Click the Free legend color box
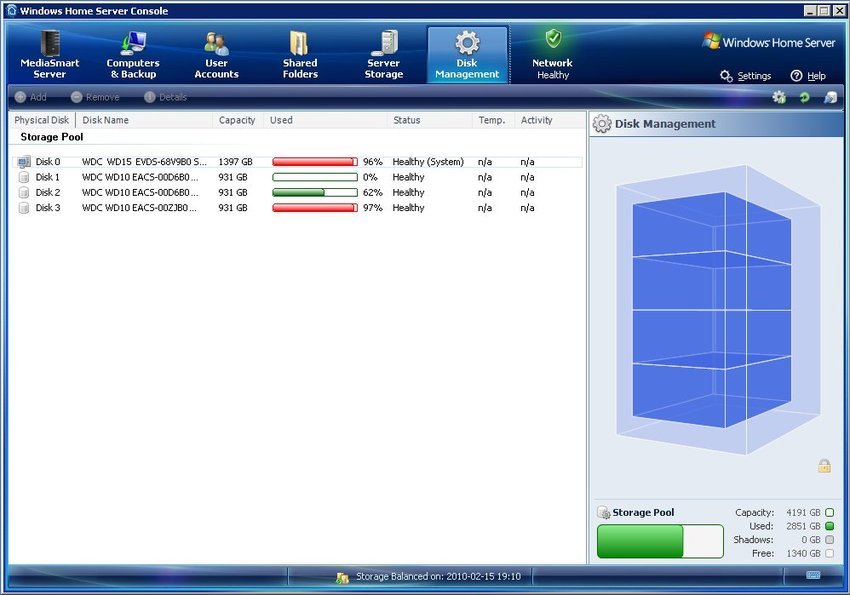The width and height of the screenshot is (850, 595). 829,553
